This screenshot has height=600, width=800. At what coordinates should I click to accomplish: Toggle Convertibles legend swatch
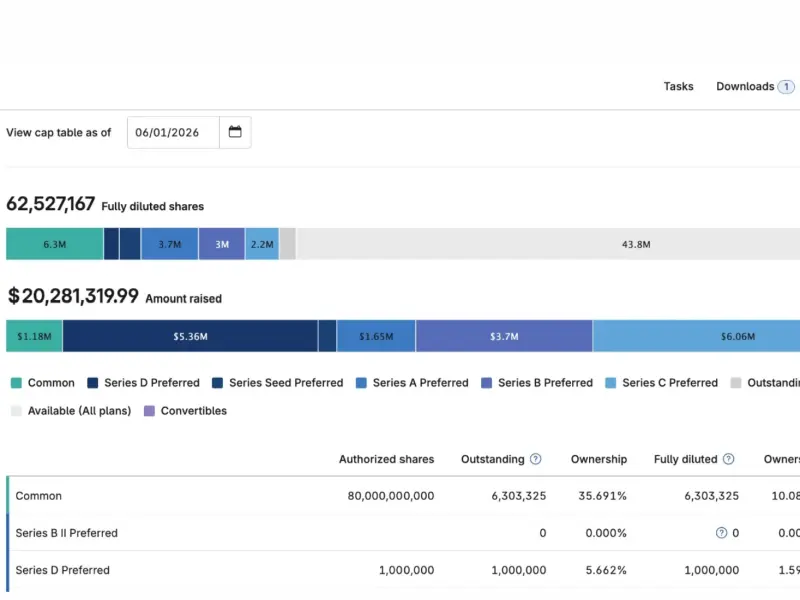(149, 411)
